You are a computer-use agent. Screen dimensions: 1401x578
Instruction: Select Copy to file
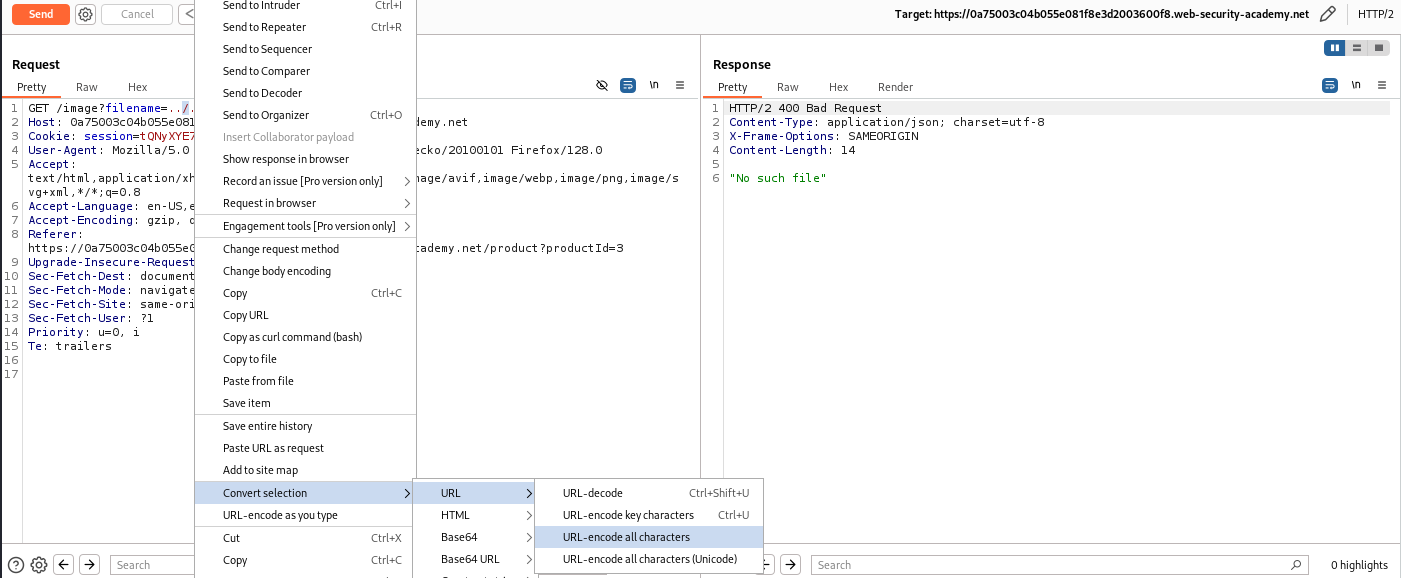tap(305, 359)
